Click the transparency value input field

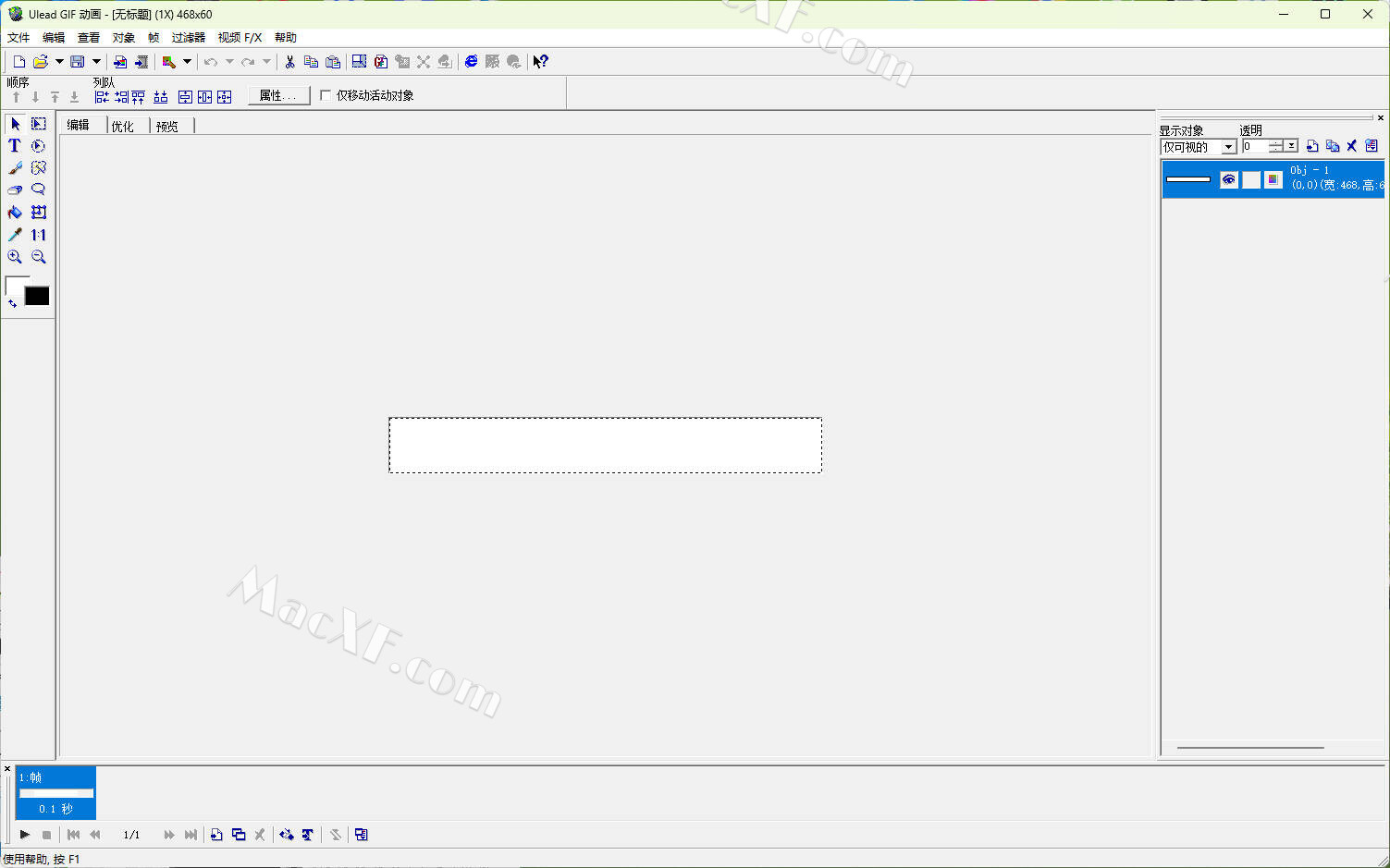(x=1255, y=146)
